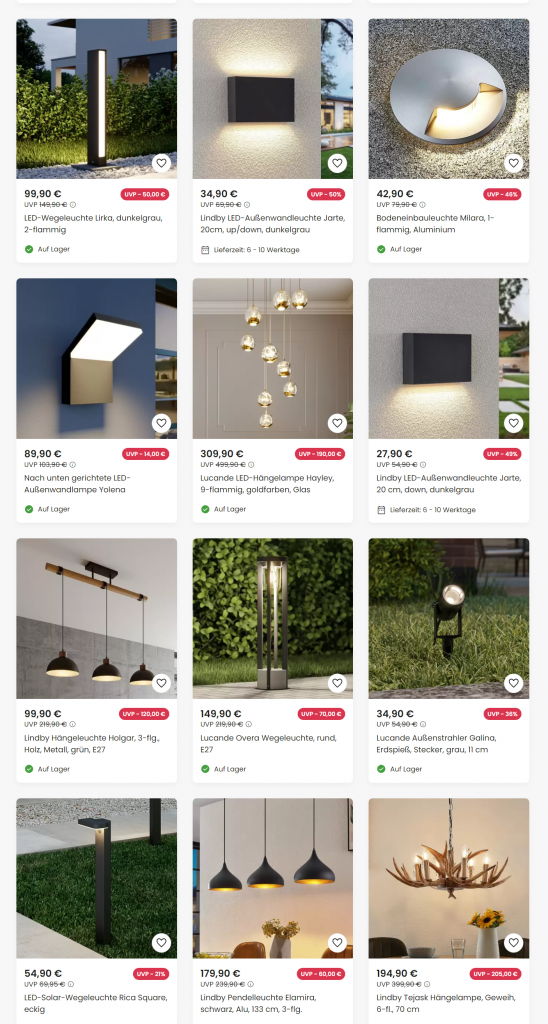
Task: Favorite the Jarte up/down wall light
Action: point(337,163)
